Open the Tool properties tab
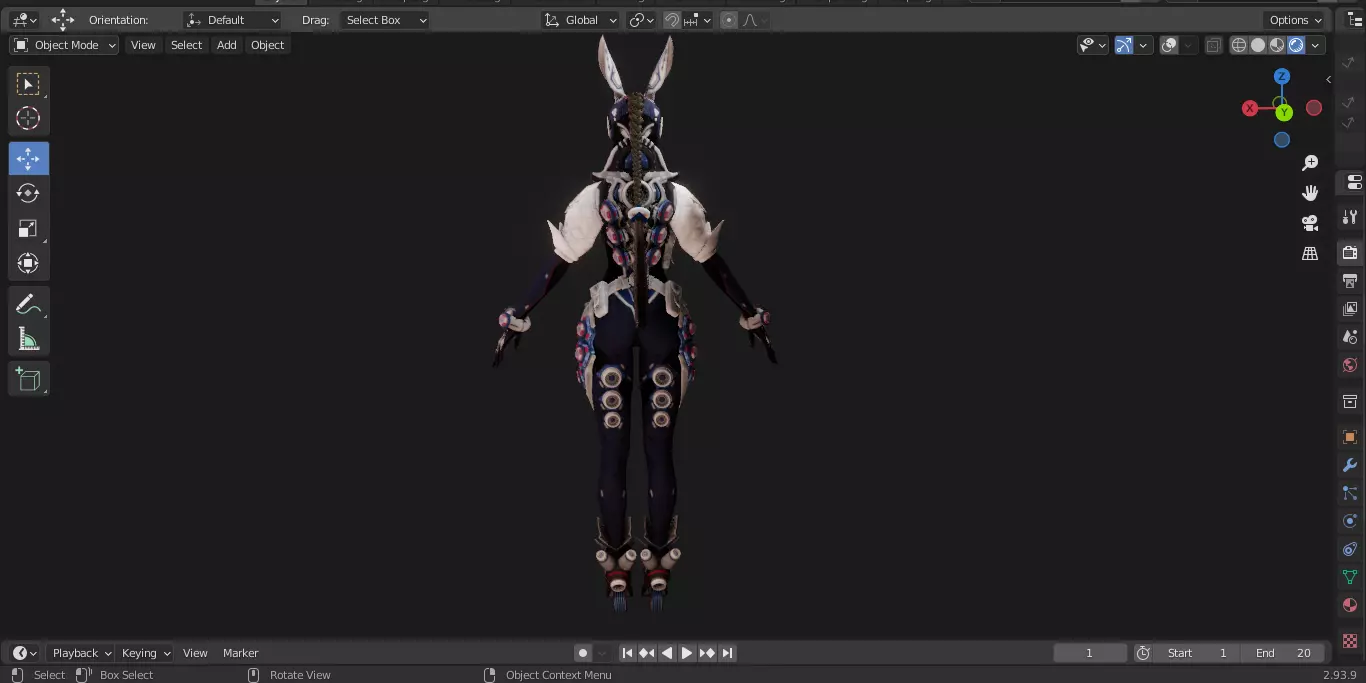1366x683 pixels. [x=1350, y=217]
